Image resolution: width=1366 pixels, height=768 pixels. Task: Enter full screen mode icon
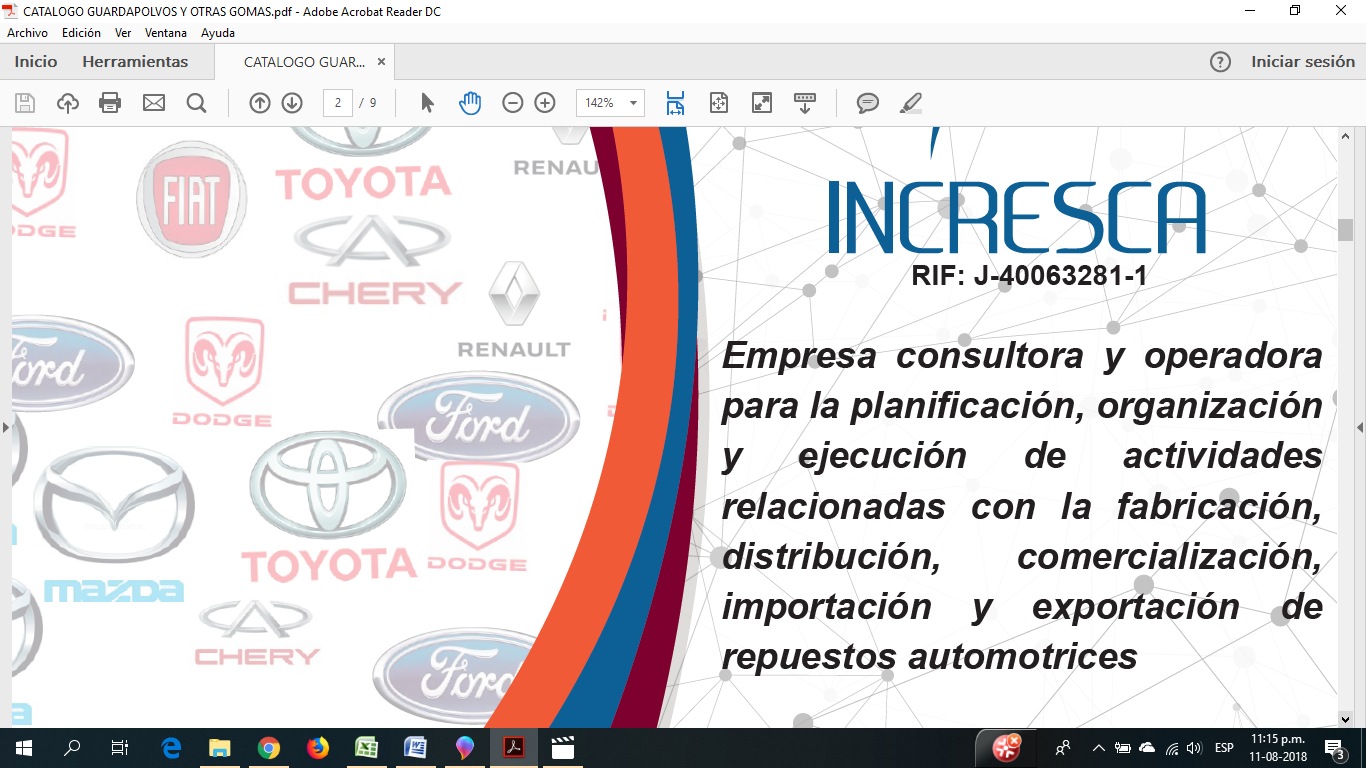[762, 103]
